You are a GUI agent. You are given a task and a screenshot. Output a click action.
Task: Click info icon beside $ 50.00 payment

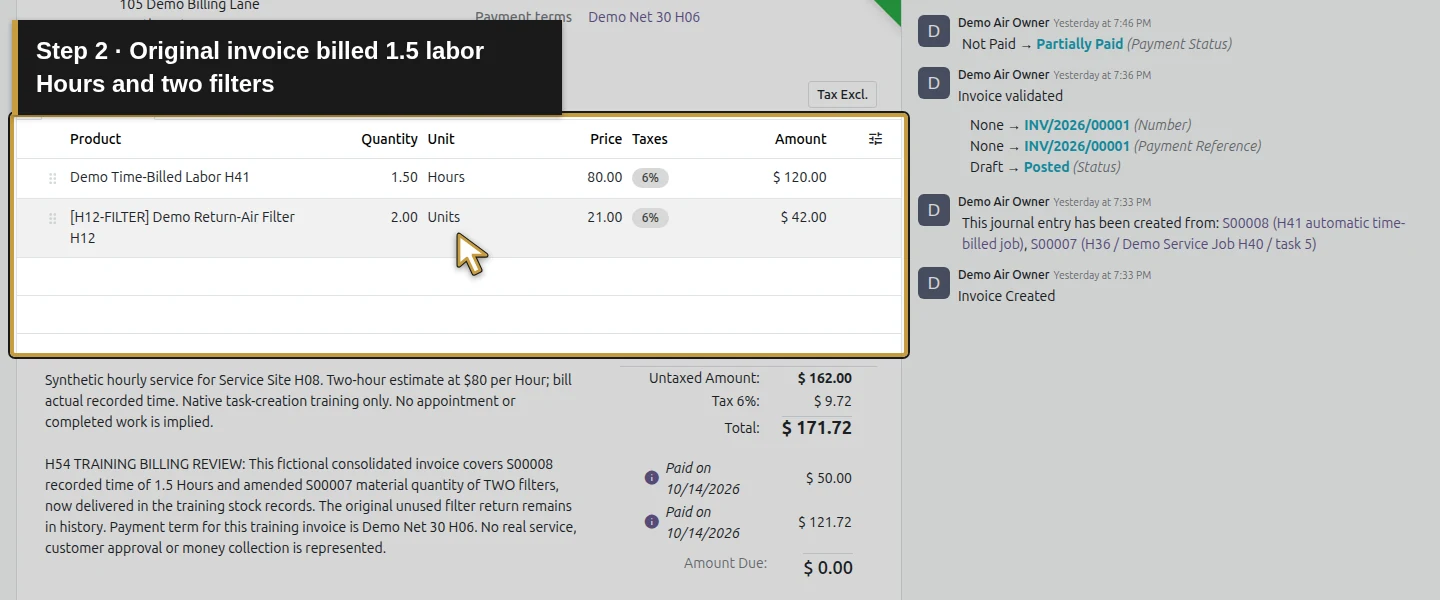(x=652, y=478)
